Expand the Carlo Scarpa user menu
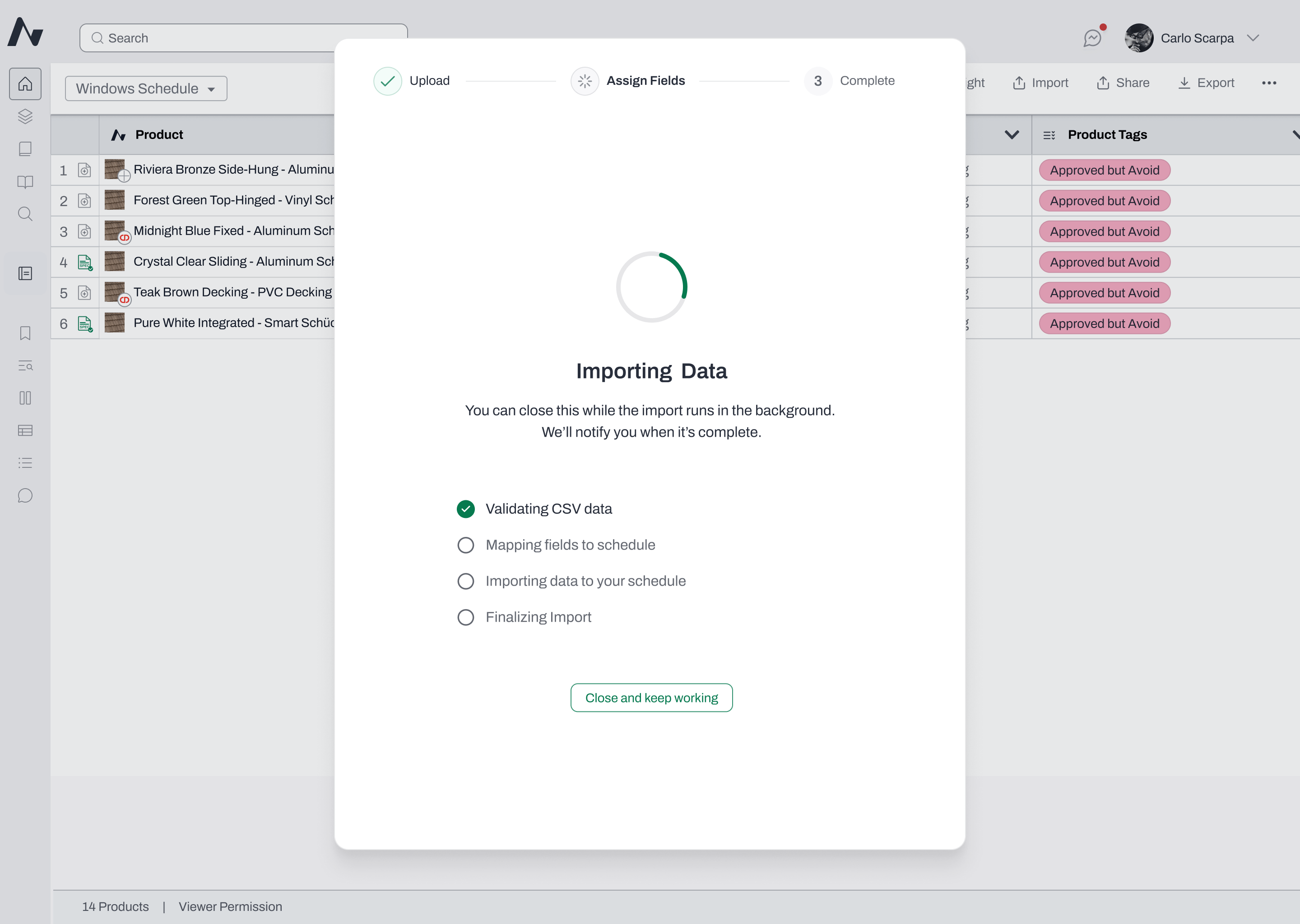 1253,38
